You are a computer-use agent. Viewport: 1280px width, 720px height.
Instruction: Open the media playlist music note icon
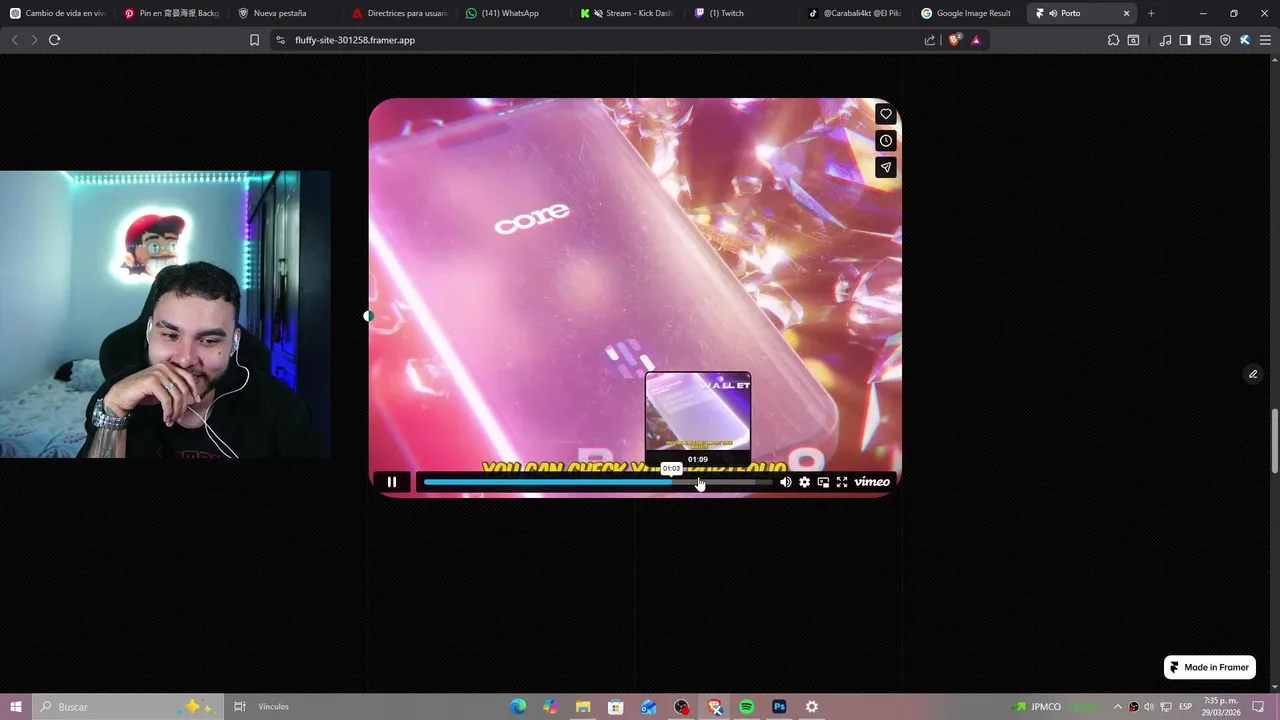pos(1165,40)
